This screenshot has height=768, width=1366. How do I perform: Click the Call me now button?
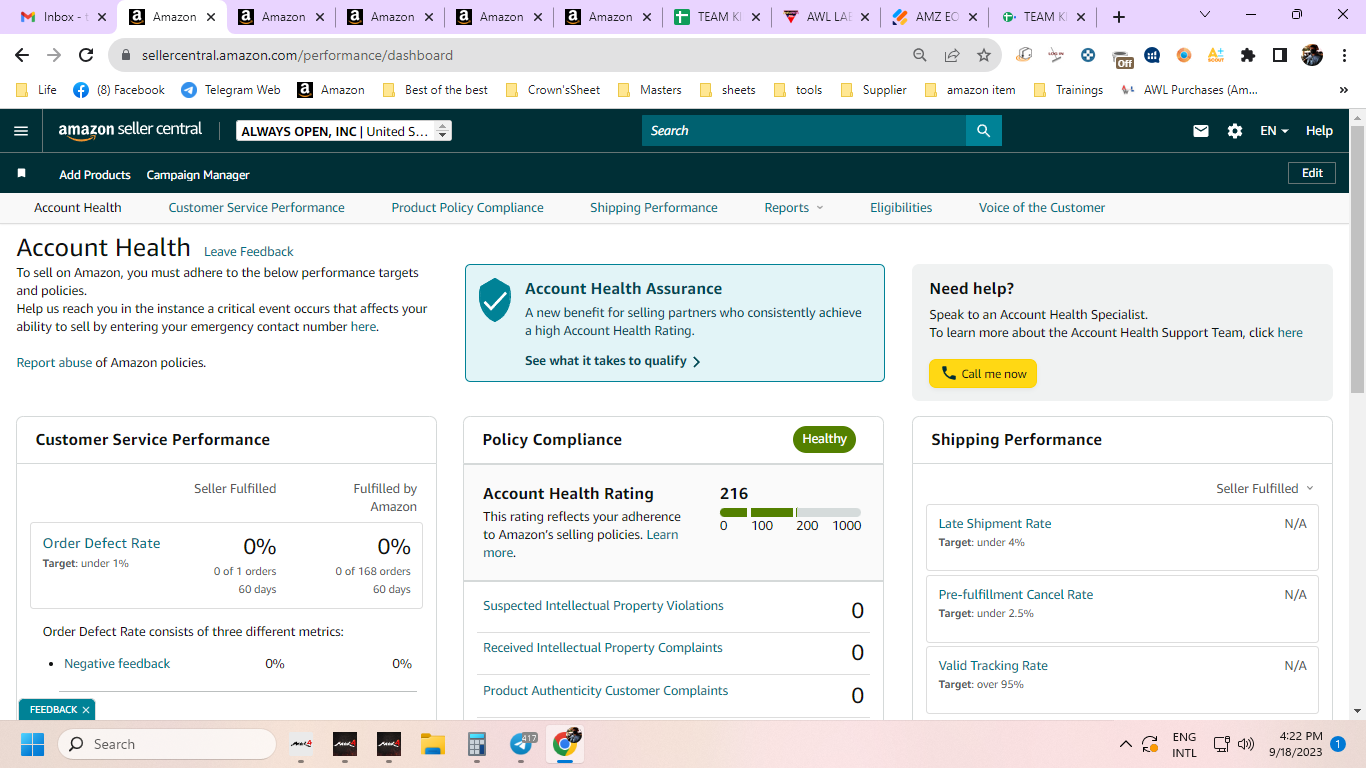click(983, 374)
